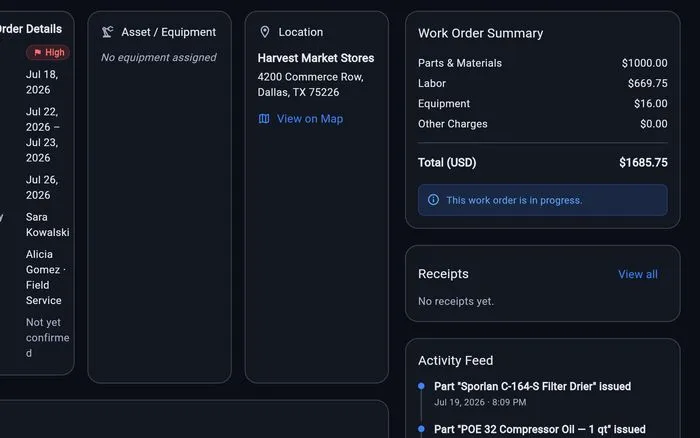Click the Activity Feed heading
Image resolution: width=700 pixels, height=438 pixels.
click(x=455, y=360)
